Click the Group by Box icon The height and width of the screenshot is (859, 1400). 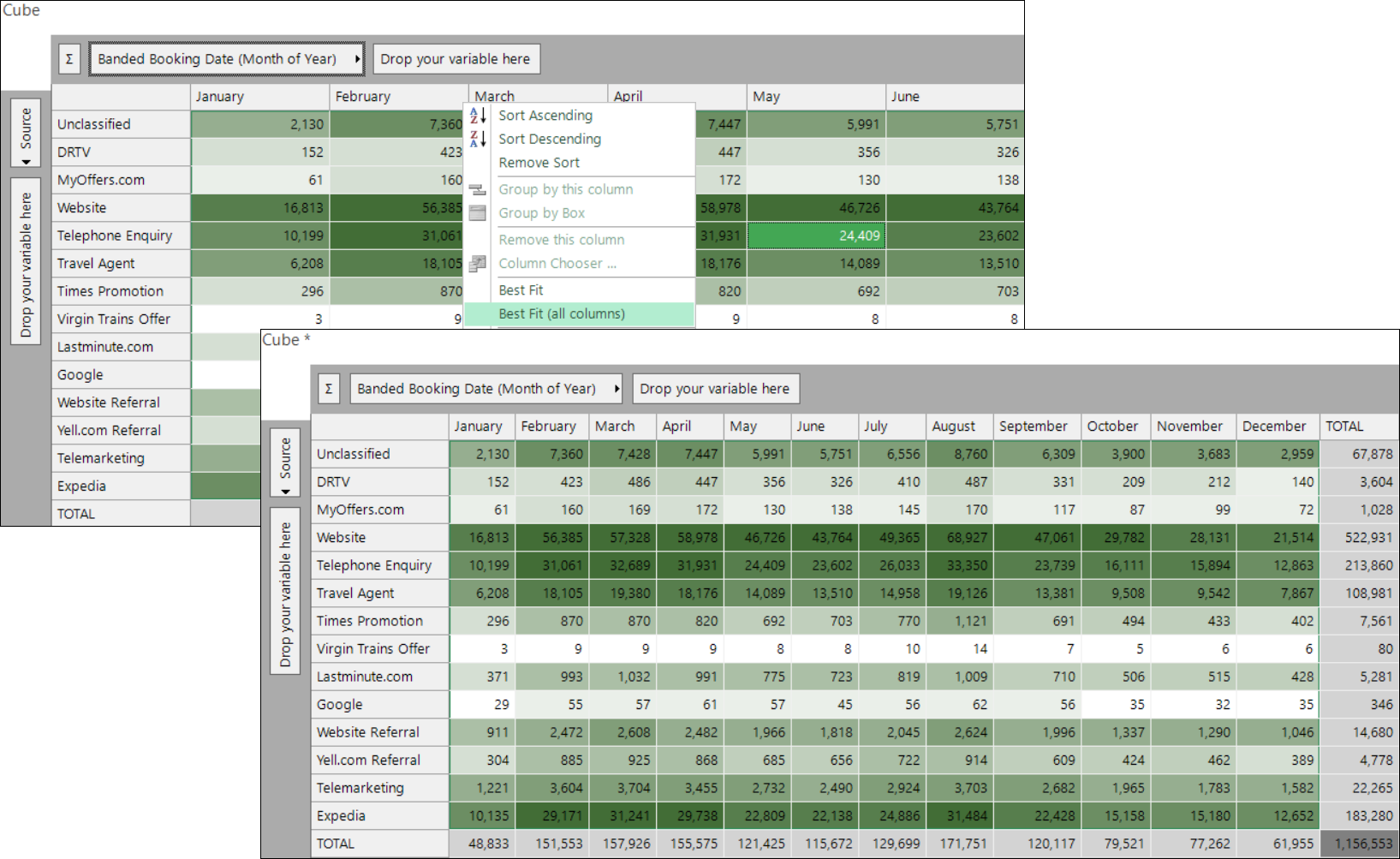pos(478,213)
